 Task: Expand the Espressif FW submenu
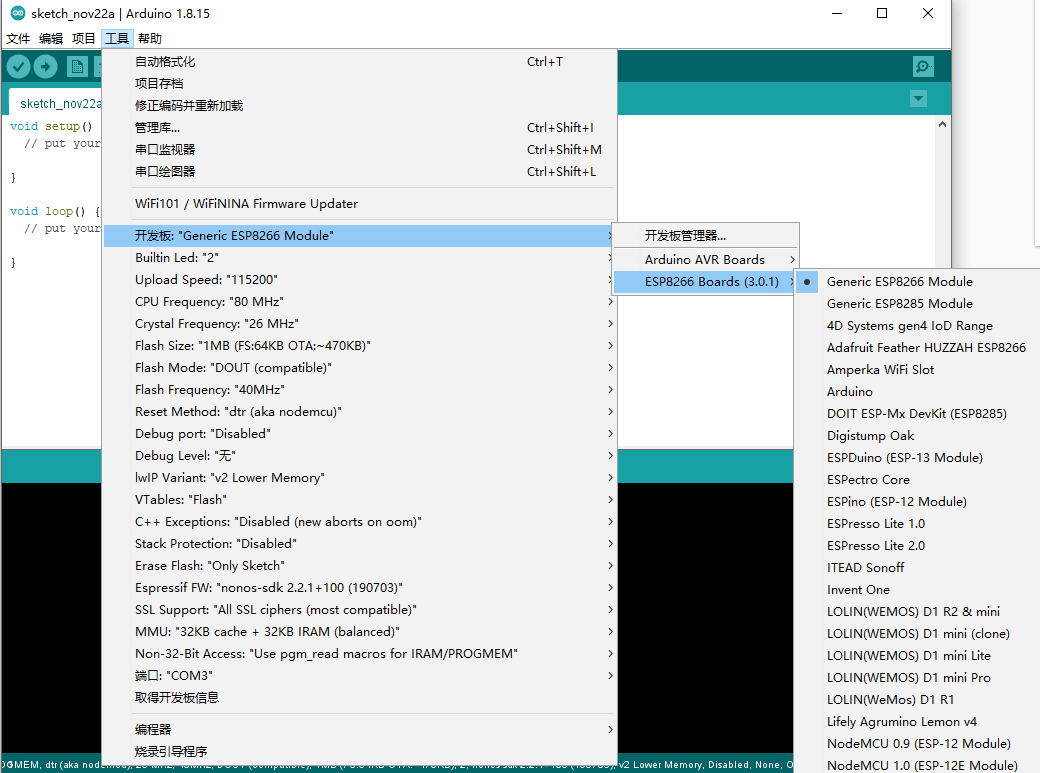pyautogui.click(x=360, y=587)
